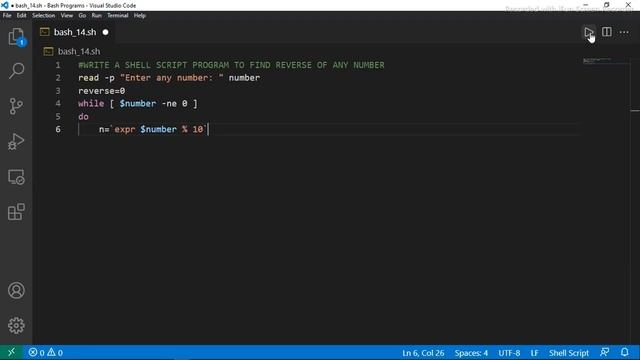Open the Edit menu

pyautogui.click(x=21, y=16)
